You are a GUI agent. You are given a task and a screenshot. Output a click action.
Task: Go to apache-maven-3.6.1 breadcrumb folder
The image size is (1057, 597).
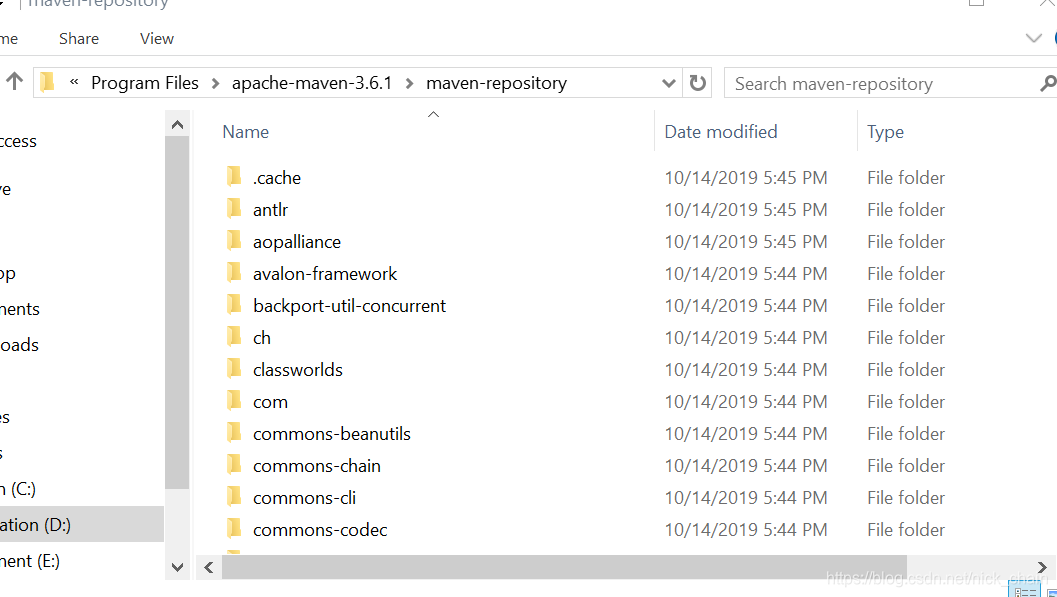(x=312, y=83)
